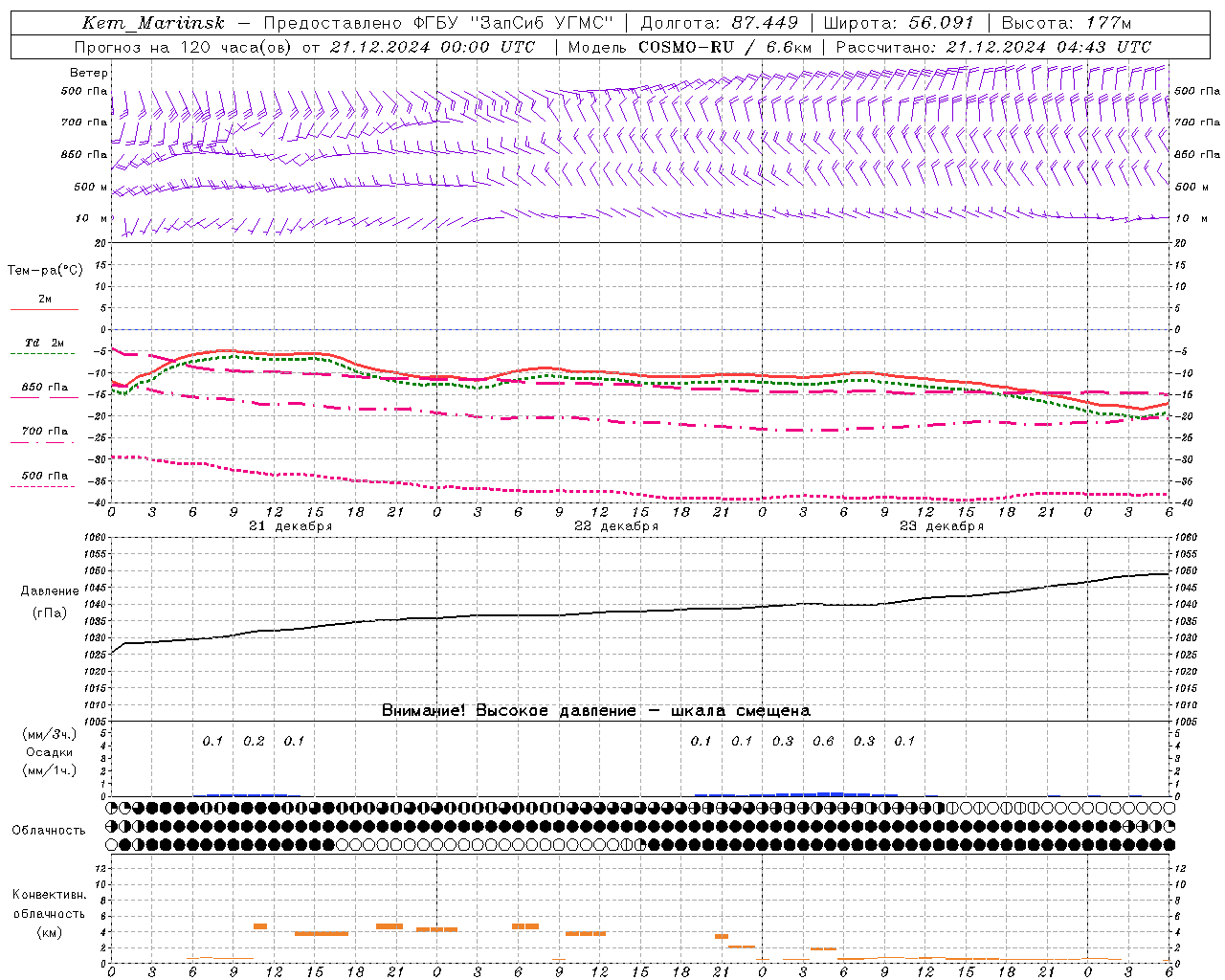
Task: Click the (км) unit under convective cloud label
Action: click(49, 932)
